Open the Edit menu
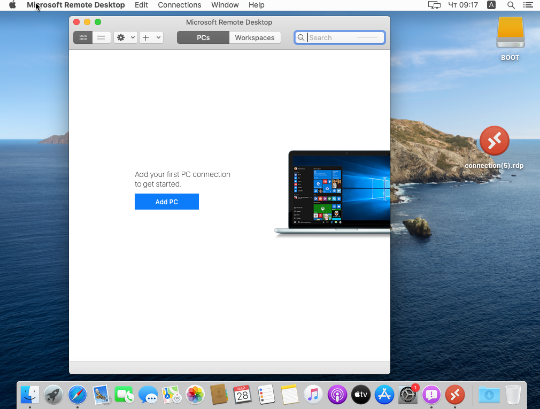This screenshot has width=540, height=409. (x=141, y=5)
